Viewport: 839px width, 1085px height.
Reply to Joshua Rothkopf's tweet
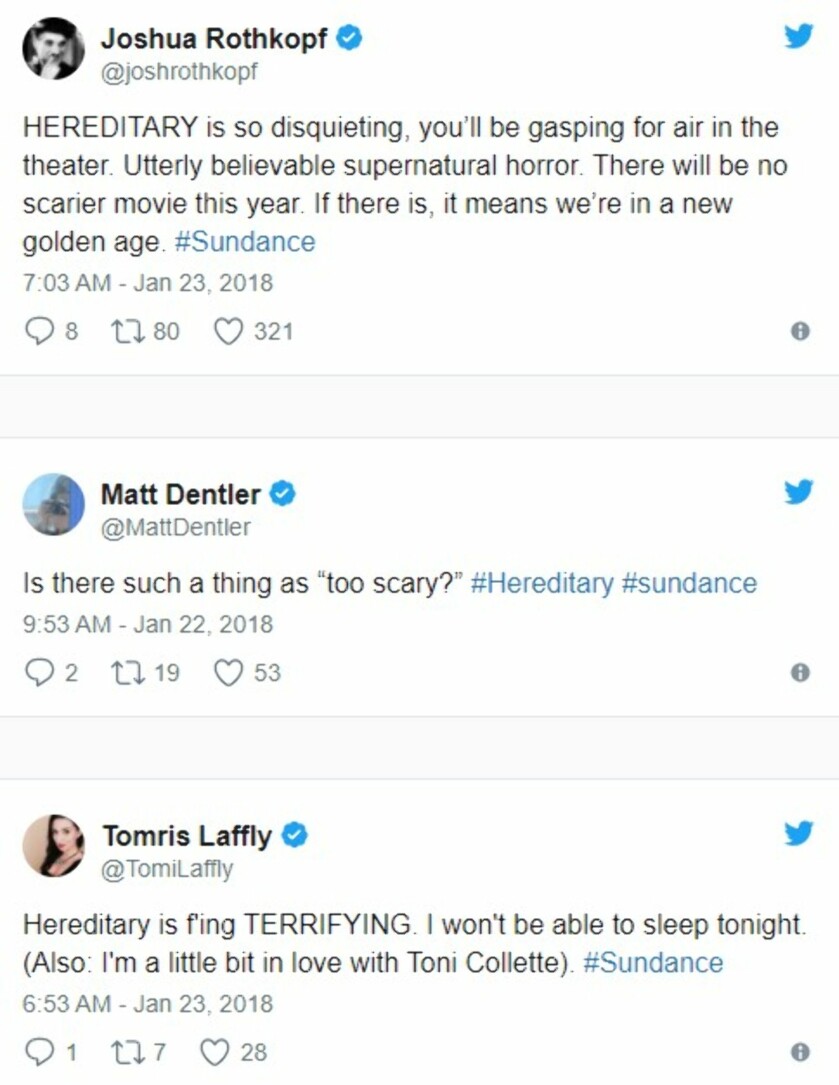click(x=39, y=331)
